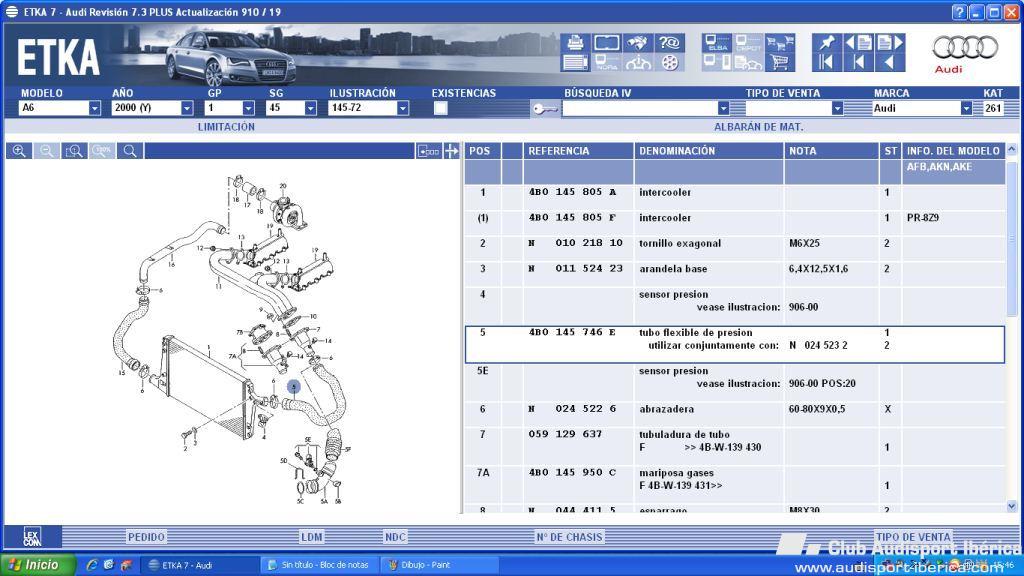This screenshot has height=576, width=1024.
Task: Launch Internet Explorer from quick launch
Action: coord(92,565)
